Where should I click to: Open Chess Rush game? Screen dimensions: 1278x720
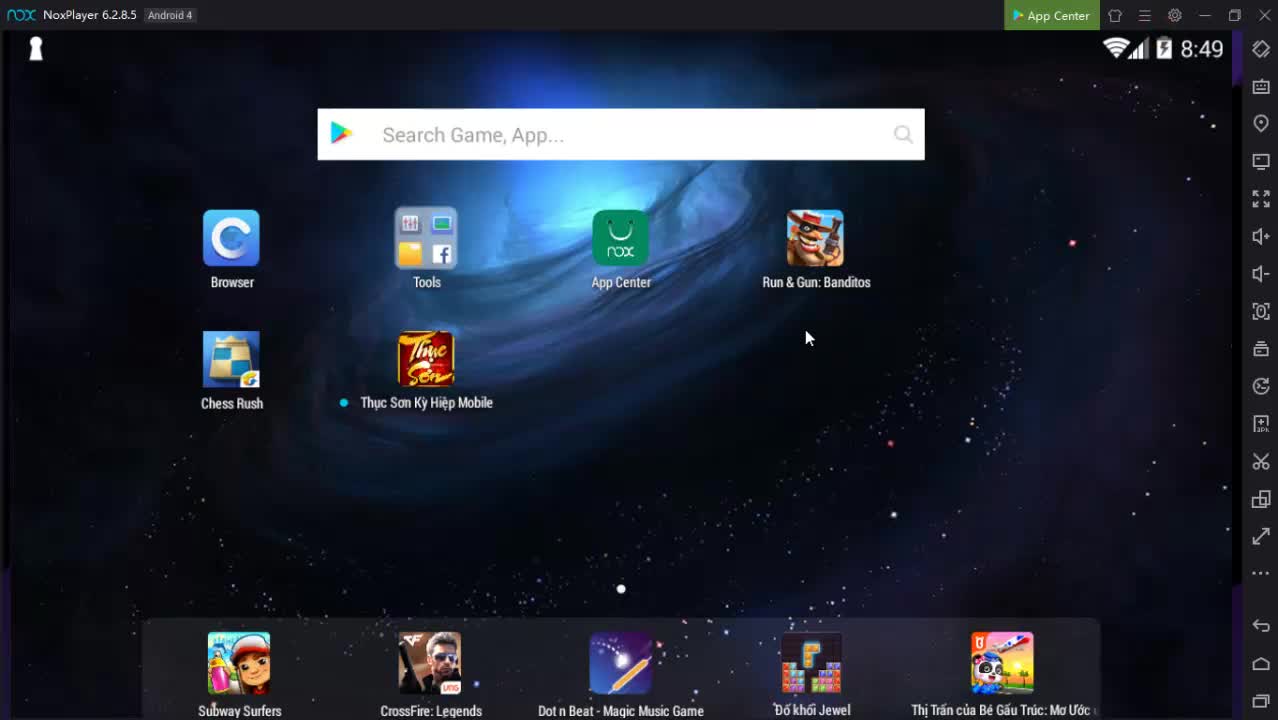[231, 359]
